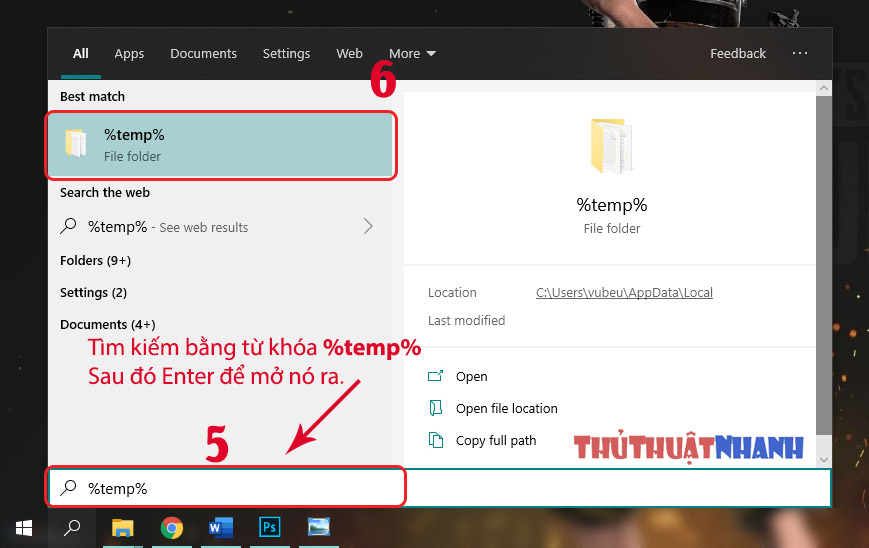The width and height of the screenshot is (869, 548).
Task: Click the preview pane vertical scrollbar thumb
Action: 824,265
